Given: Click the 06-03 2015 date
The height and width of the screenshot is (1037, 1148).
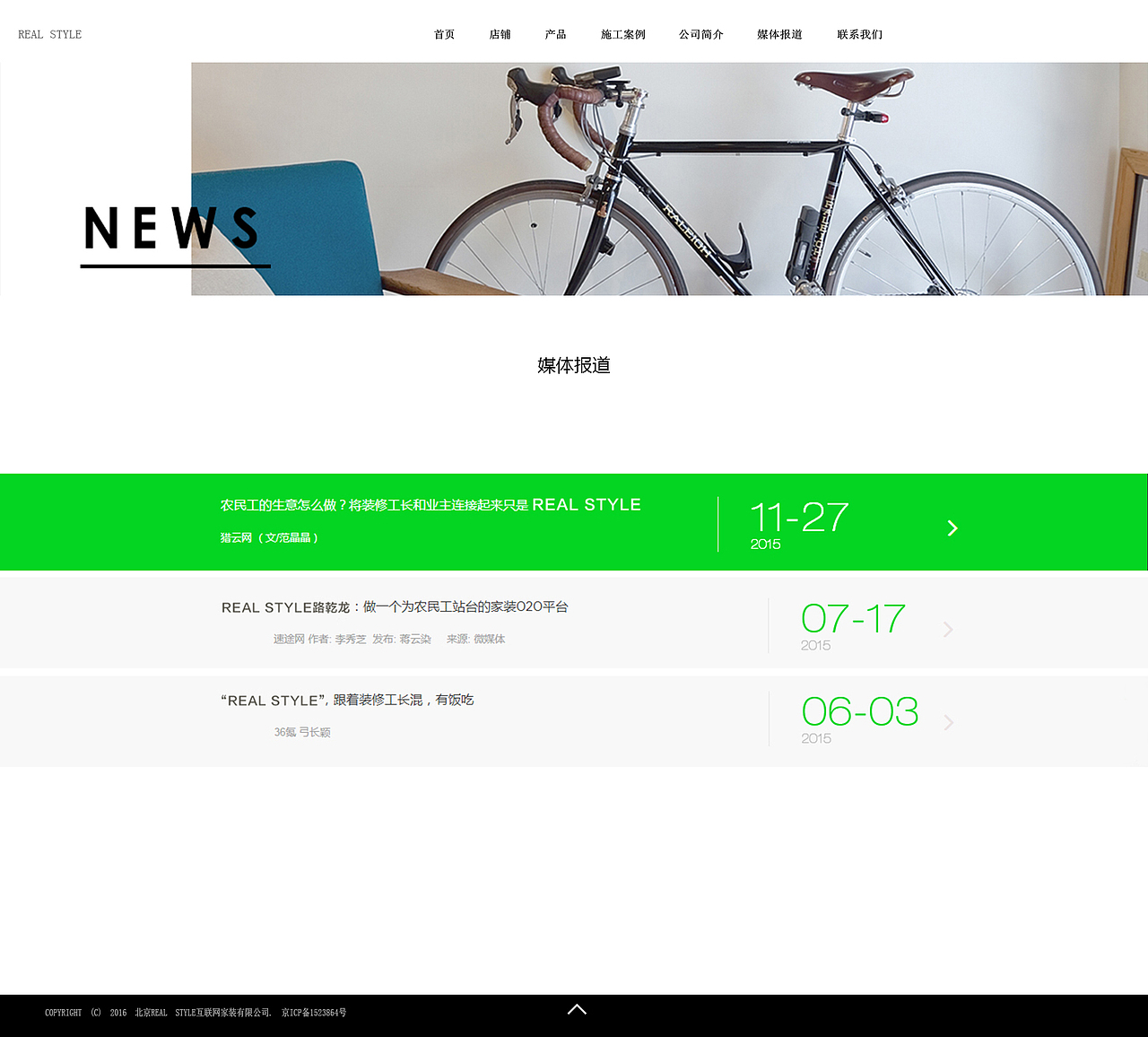Looking at the screenshot, I should (859, 719).
